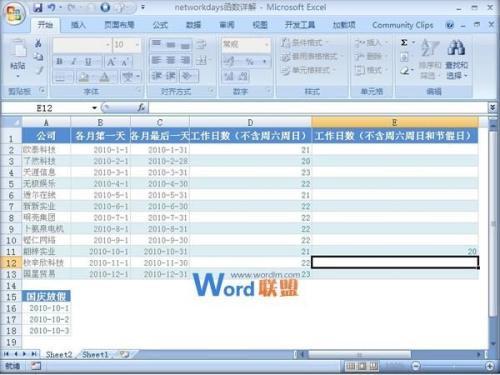The height and width of the screenshot is (375, 500).
Task: Select cell E11 containing 20
Action: [x=395, y=251]
